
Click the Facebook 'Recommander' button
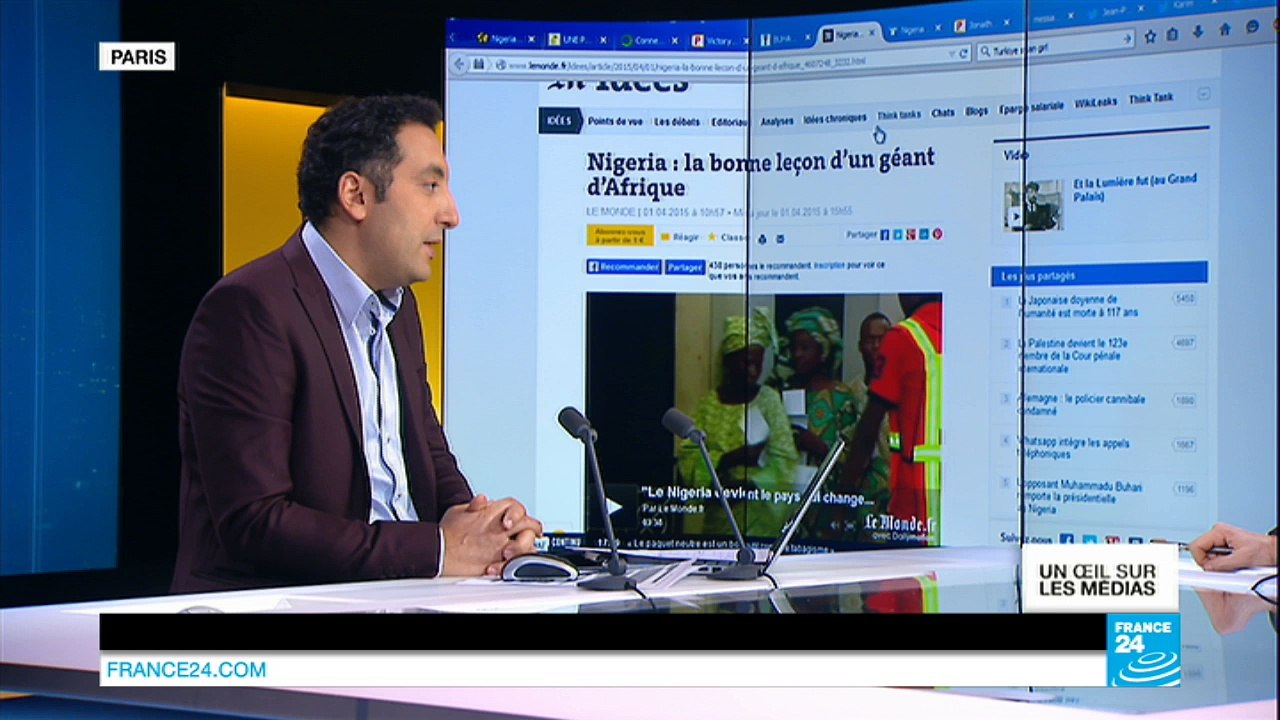click(624, 267)
